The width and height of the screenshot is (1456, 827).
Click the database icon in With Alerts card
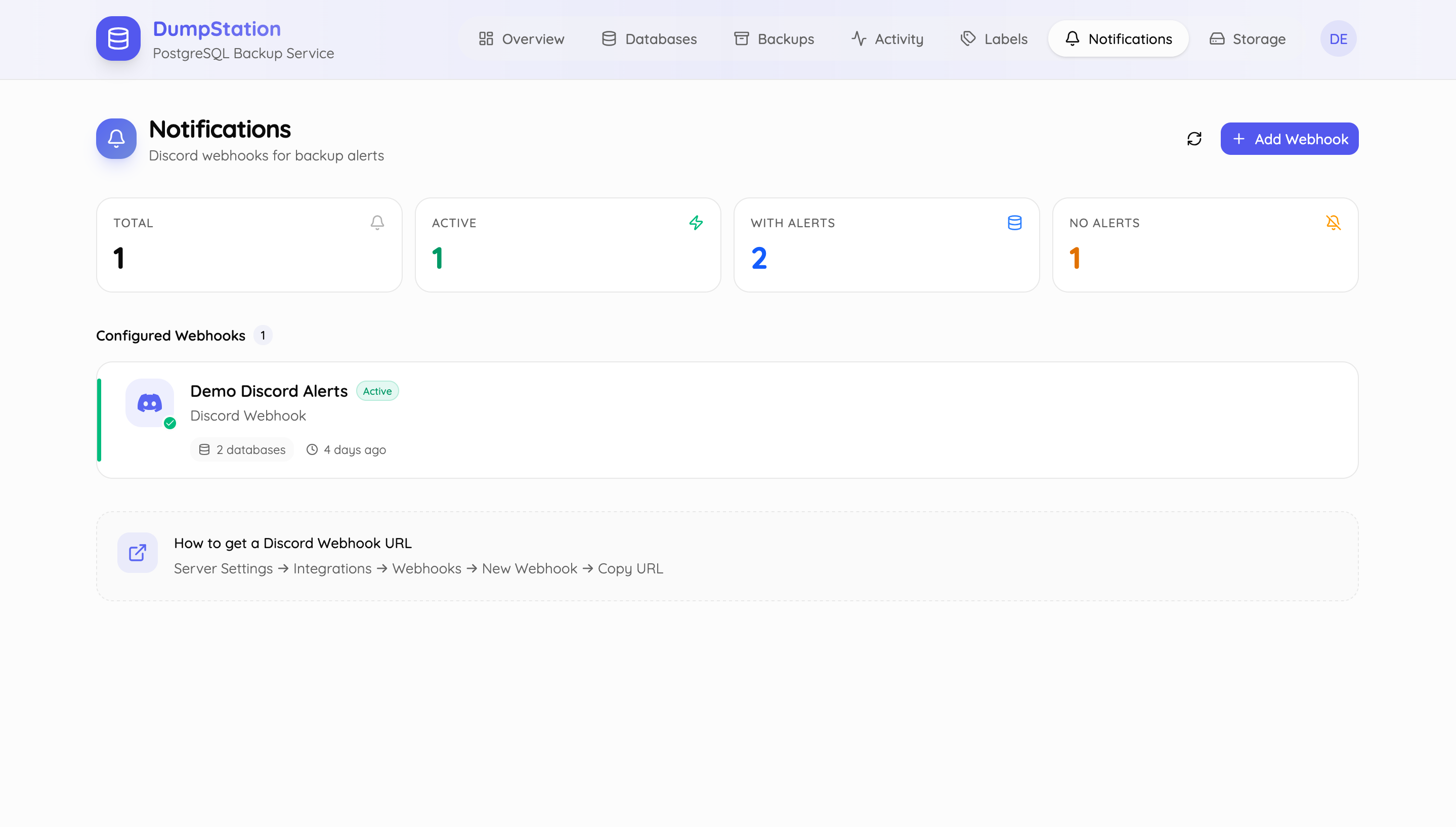(x=1014, y=223)
